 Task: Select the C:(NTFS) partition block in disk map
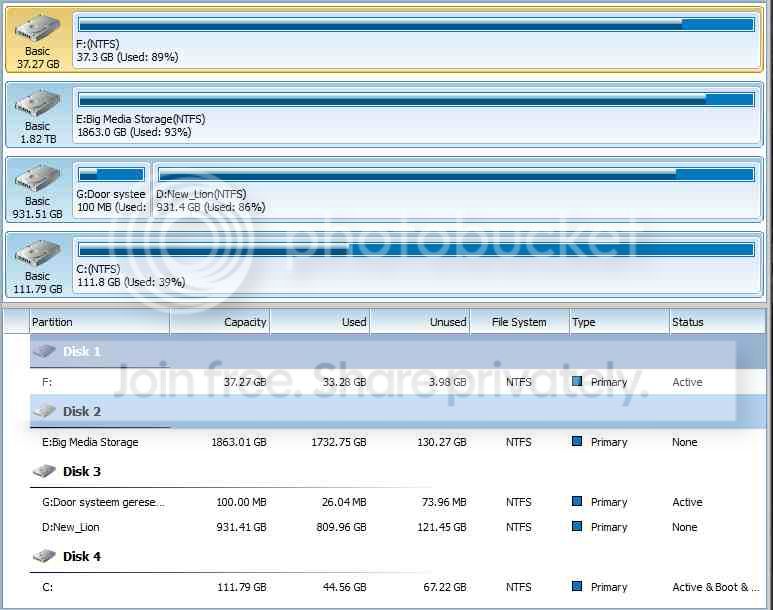416,265
